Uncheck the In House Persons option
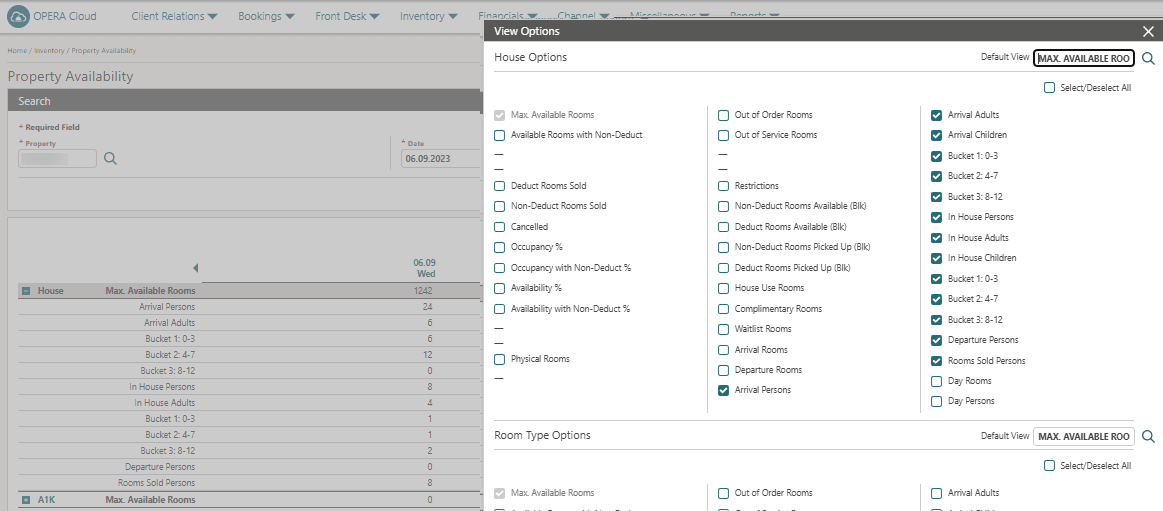1163x511 pixels. 937,217
